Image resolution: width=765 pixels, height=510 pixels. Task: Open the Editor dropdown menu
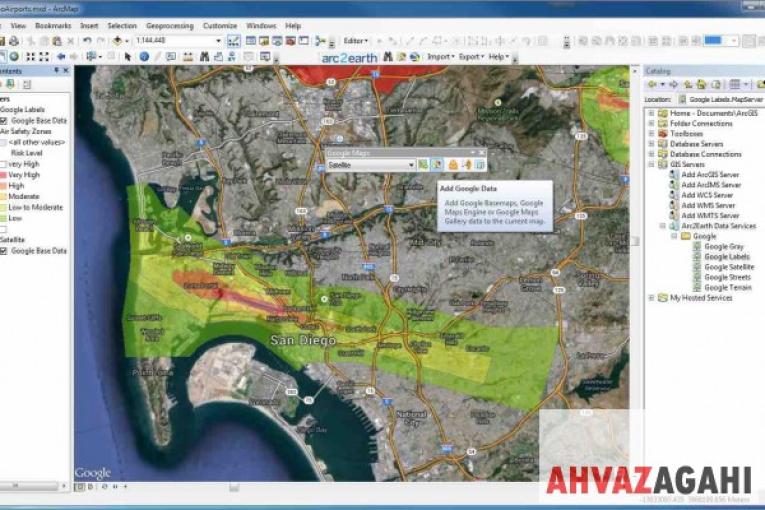coord(355,41)
